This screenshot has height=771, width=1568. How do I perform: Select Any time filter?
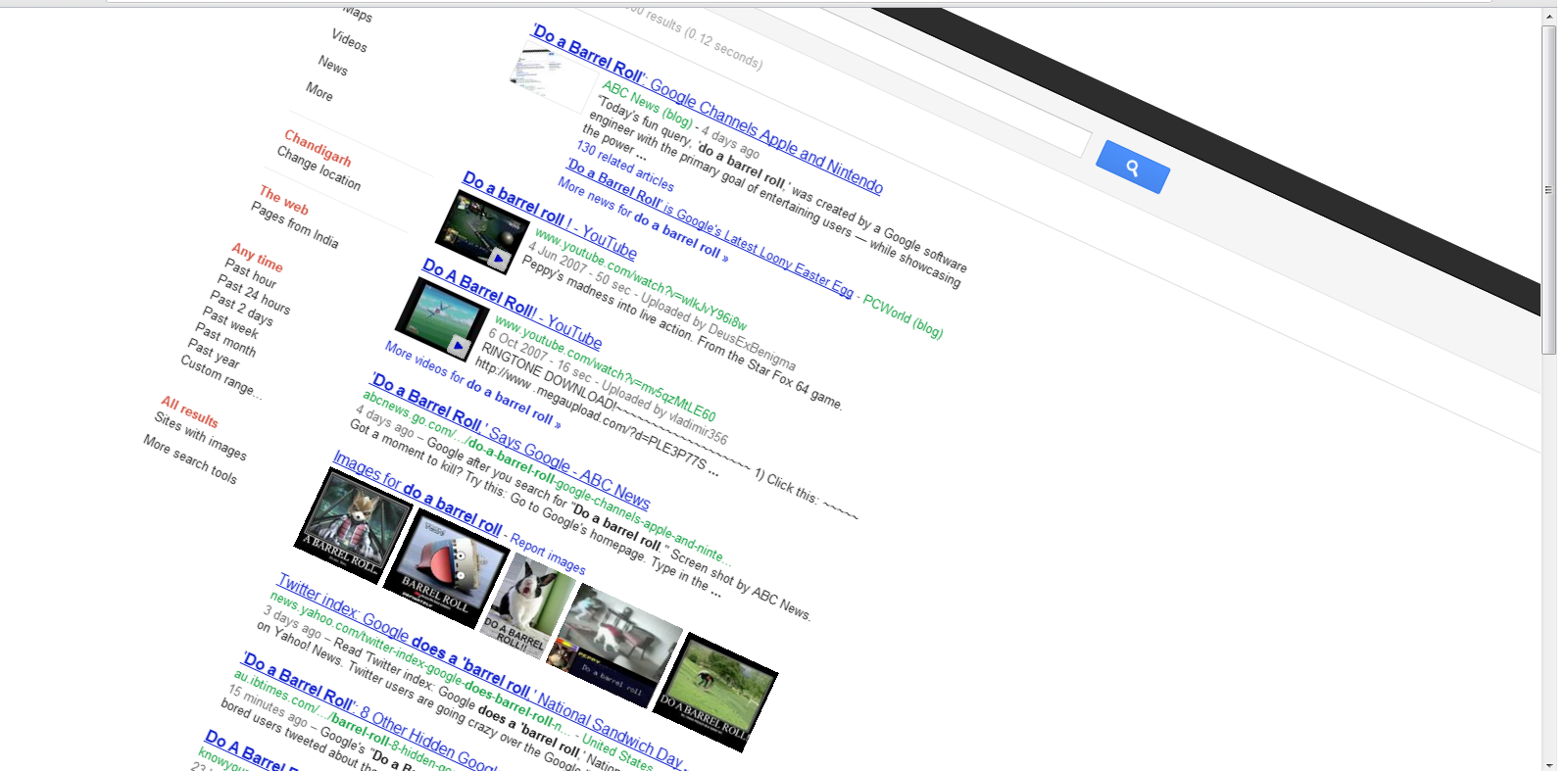pyautogui.click(x=257, y=257)
